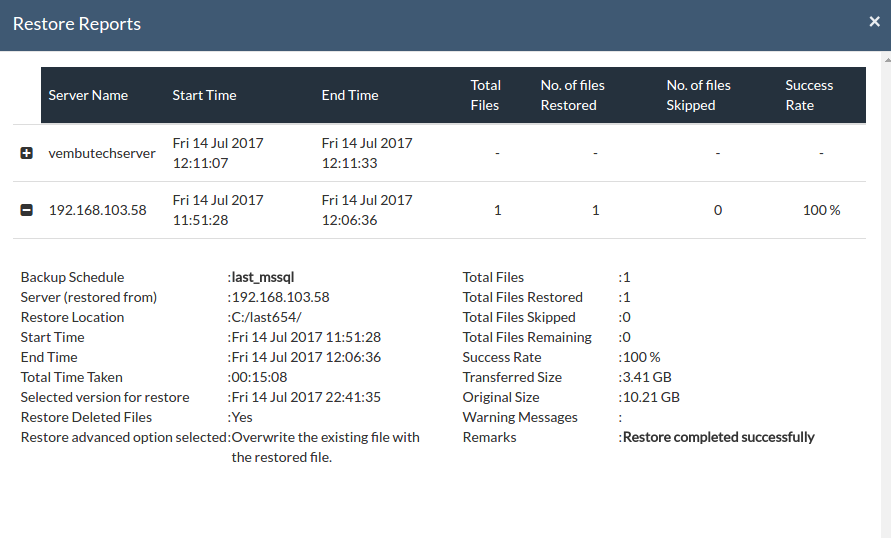
Task: Select the vembutechserver server name cell
Action: (102, 153)
